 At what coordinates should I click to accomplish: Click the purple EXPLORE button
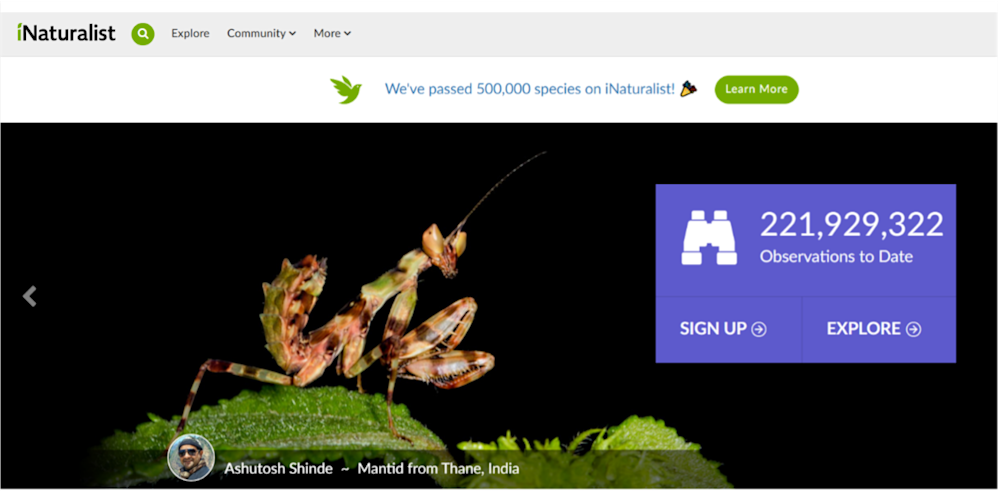[x=879, y=329]
